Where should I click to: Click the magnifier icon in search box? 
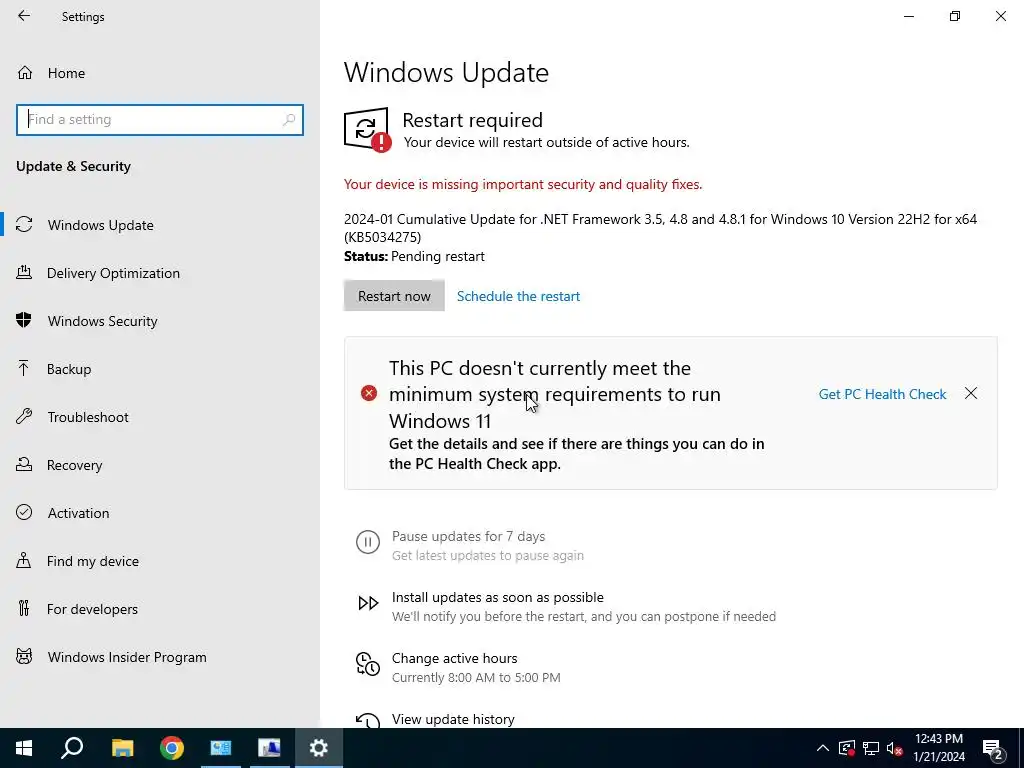coord(289,120)
